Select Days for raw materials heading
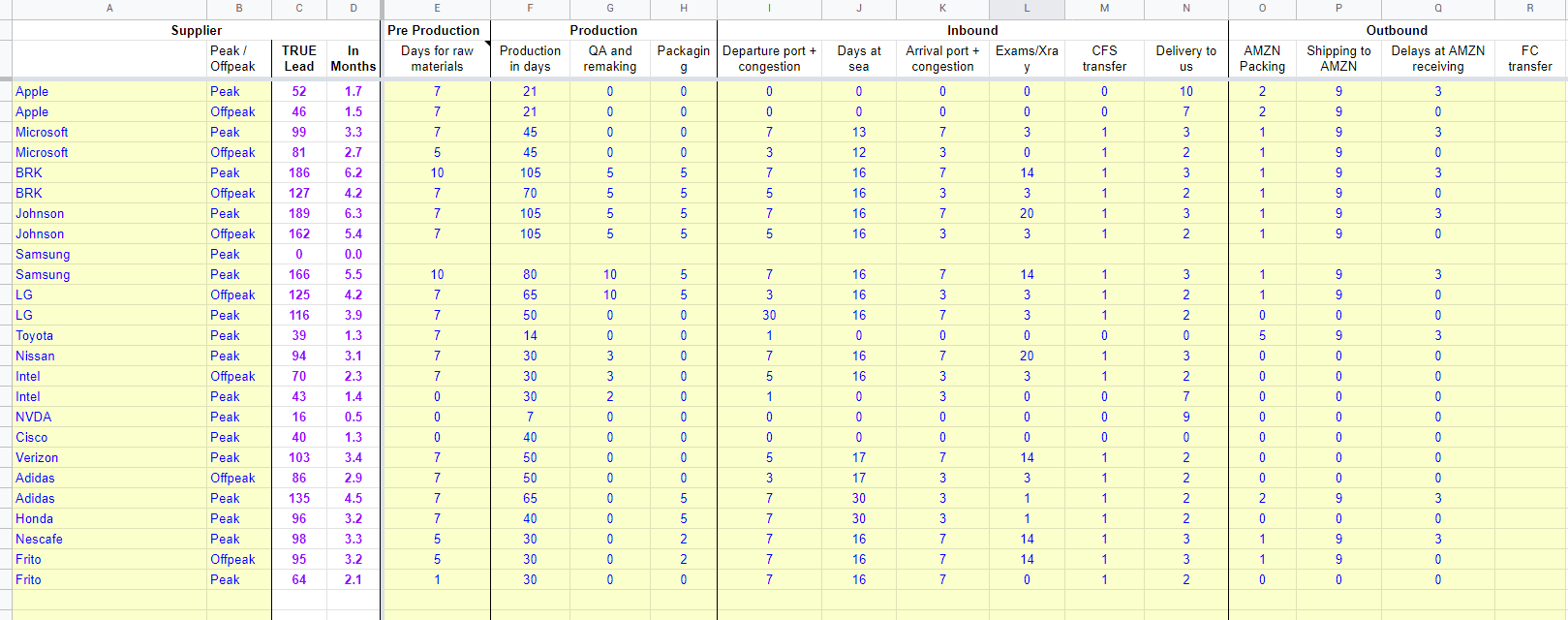 (437, 58)
